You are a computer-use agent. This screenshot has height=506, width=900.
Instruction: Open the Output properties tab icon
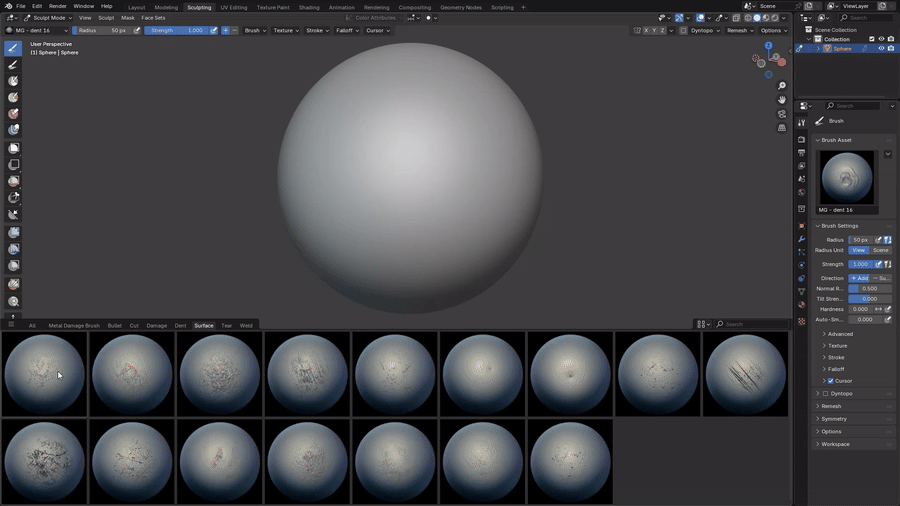click(802, 153)
